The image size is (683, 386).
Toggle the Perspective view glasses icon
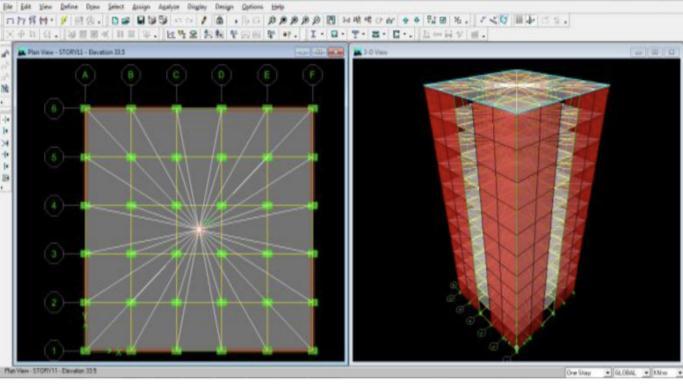[390, 20]
